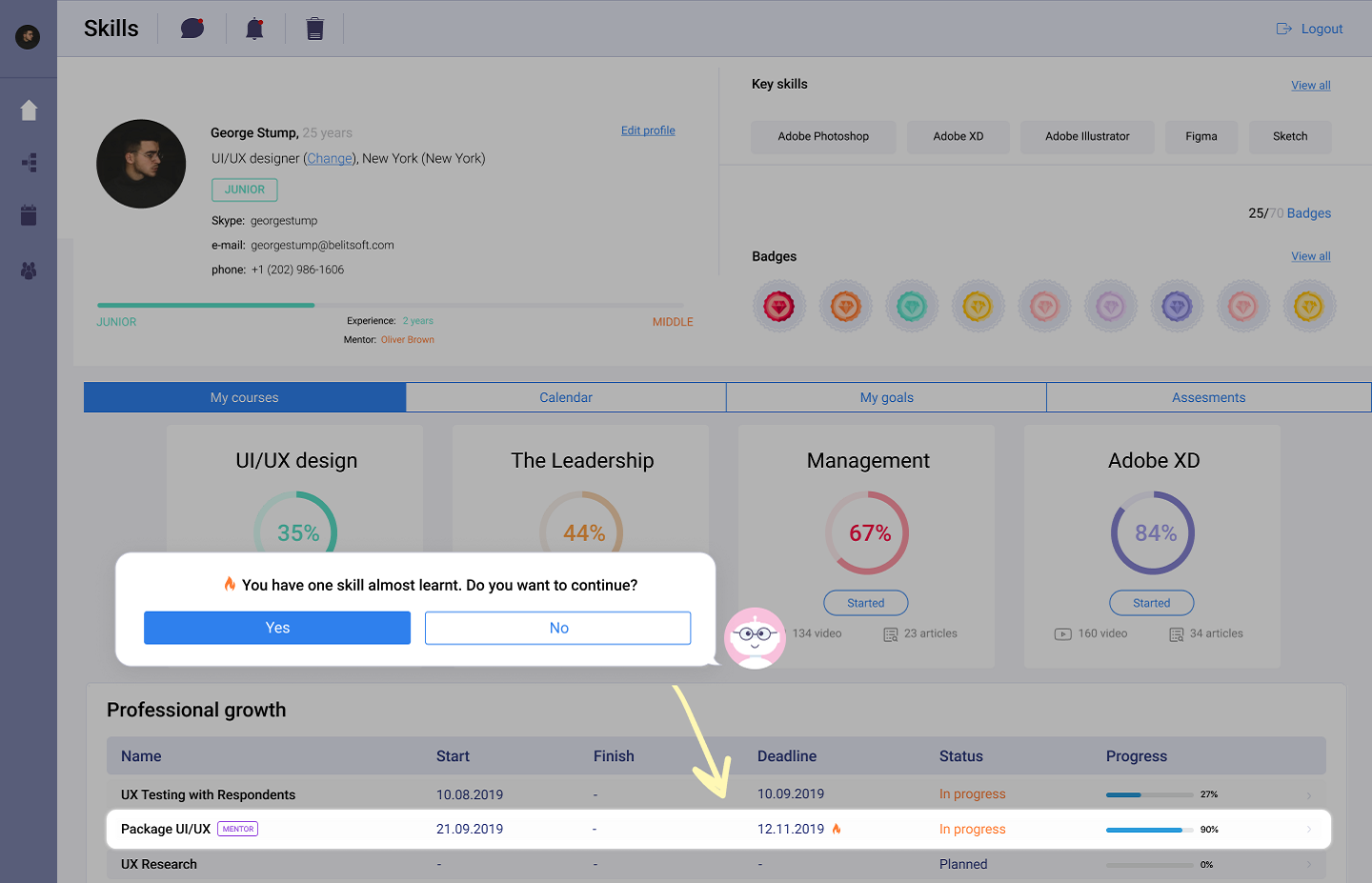Expand the UX Research row chevron
The image size is (1372, 883).
1309,865
